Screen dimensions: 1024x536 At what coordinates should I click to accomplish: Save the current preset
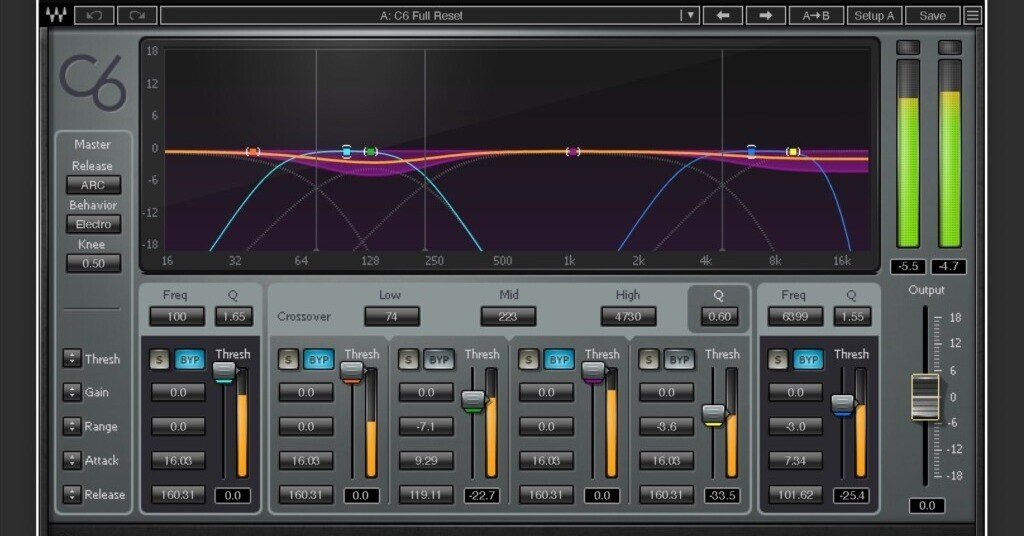pos(932,15)
